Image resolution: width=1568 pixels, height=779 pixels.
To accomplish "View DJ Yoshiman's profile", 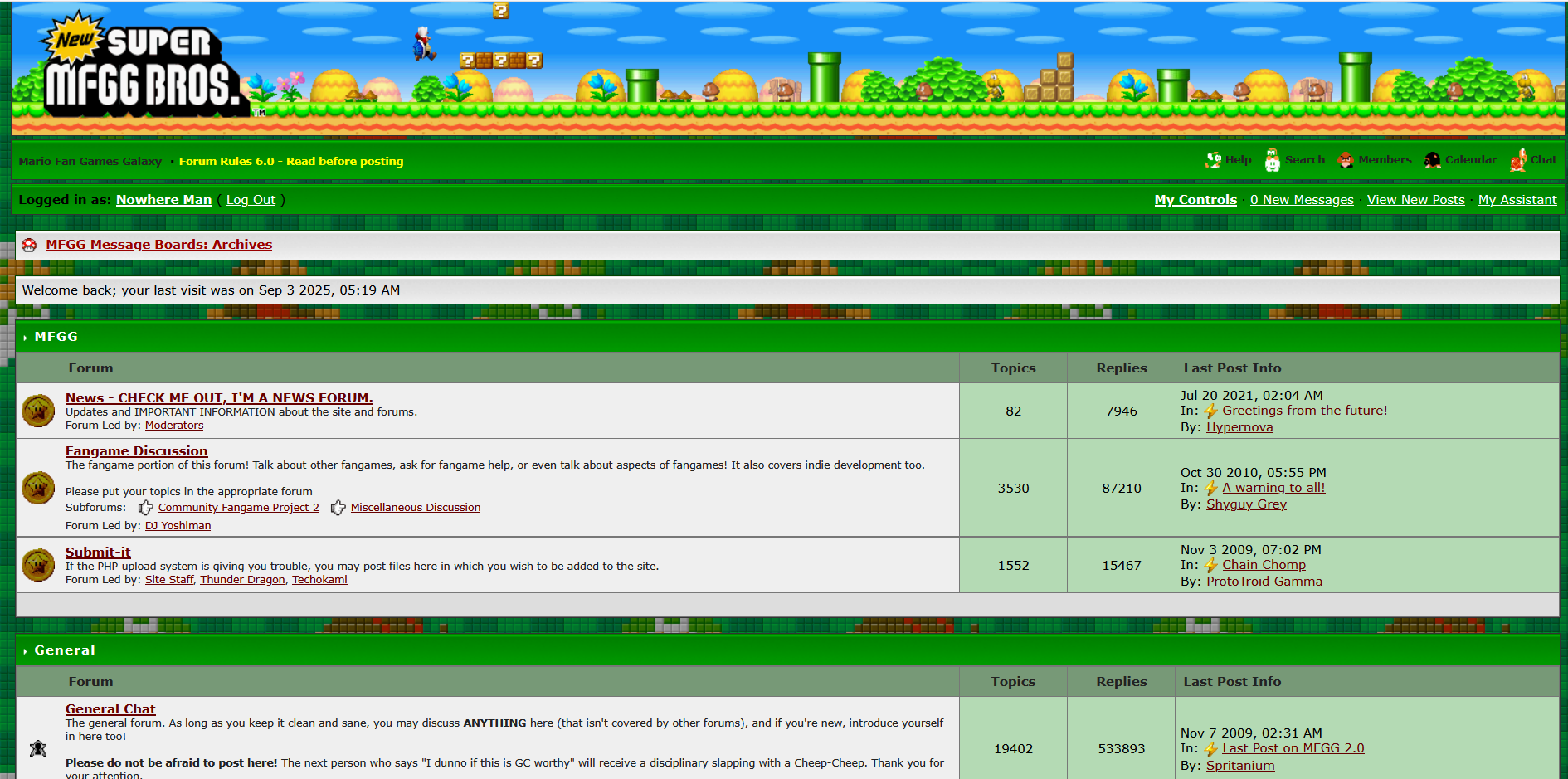I will (178, 526).
